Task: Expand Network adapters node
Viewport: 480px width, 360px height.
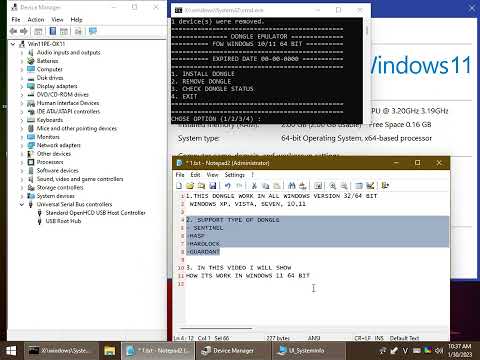Action: 22,145
